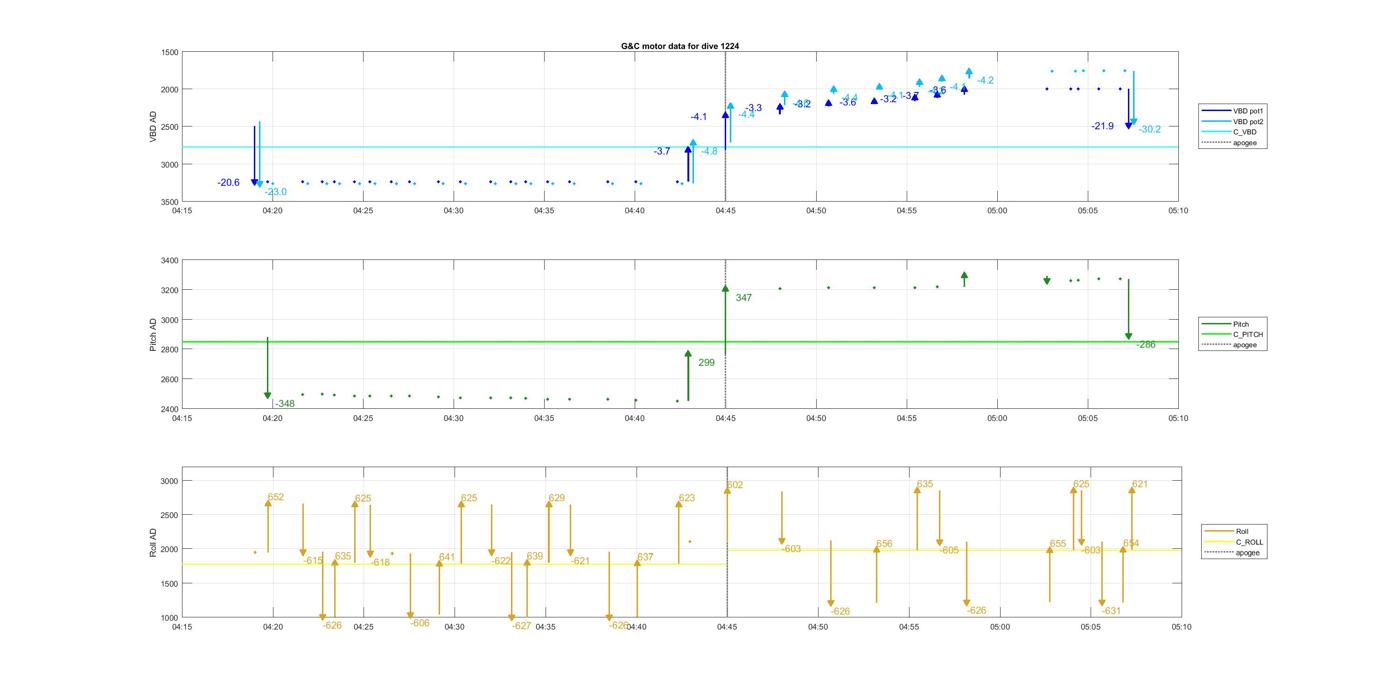1400x693 pixels.
Task: Click the "-30.2" VBD data label
Action: (1150, 129)
